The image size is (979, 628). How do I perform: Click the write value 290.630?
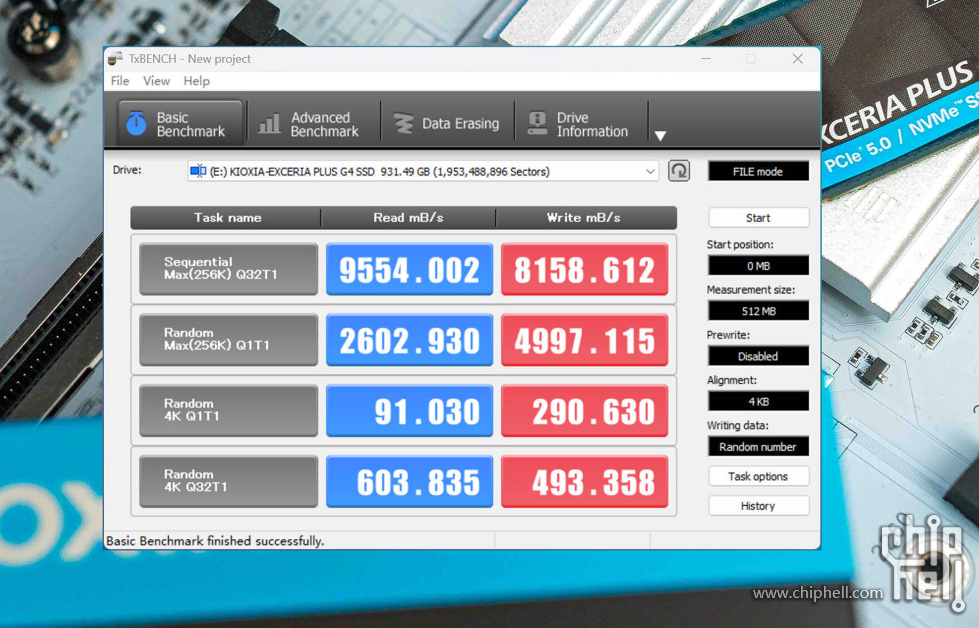tap(584, 410)
